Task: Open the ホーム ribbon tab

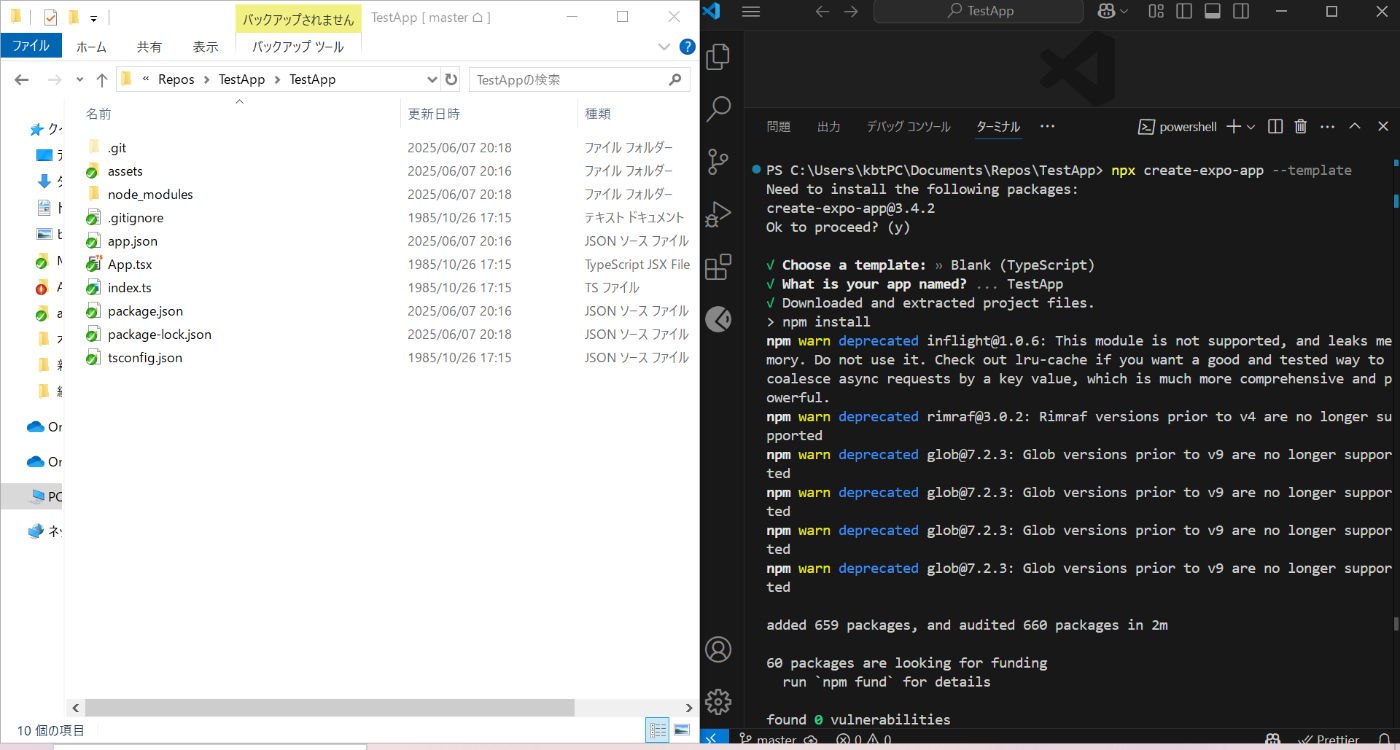Action: pyautogui.click(x=91, y=46)
